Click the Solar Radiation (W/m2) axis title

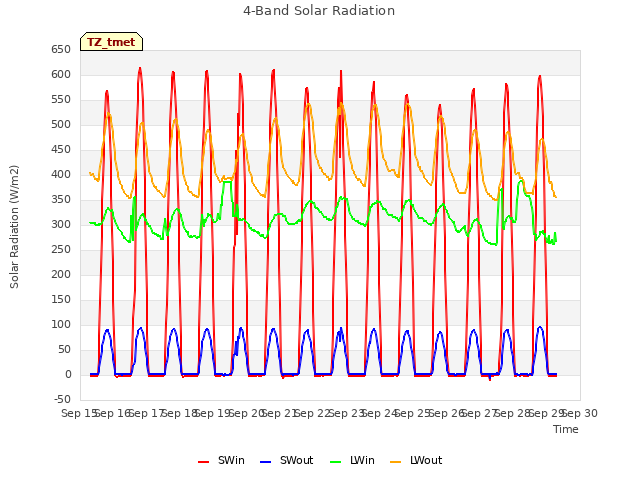pyautogui.click(x=14, y=227)
